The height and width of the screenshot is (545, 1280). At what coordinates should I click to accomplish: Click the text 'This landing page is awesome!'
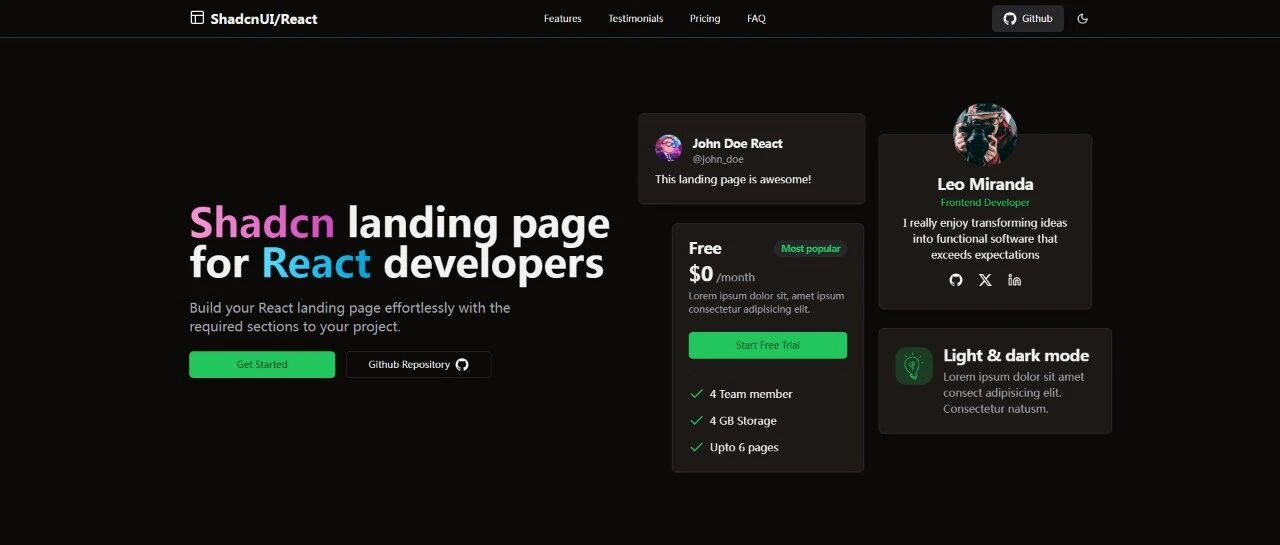733,179
